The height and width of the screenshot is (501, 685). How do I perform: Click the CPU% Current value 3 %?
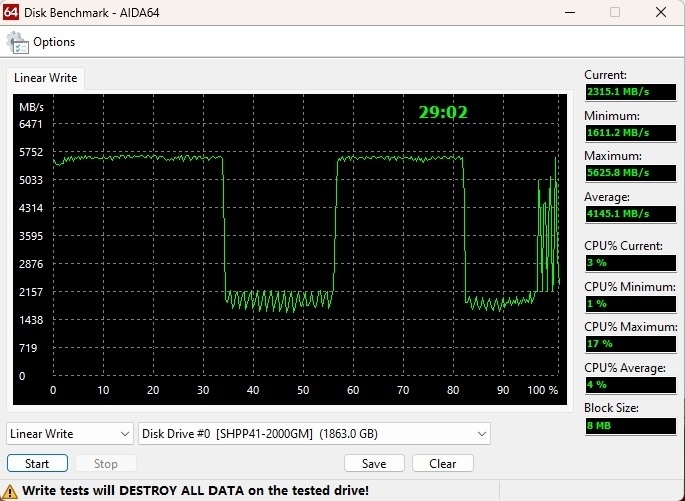[x=630, y=263]
